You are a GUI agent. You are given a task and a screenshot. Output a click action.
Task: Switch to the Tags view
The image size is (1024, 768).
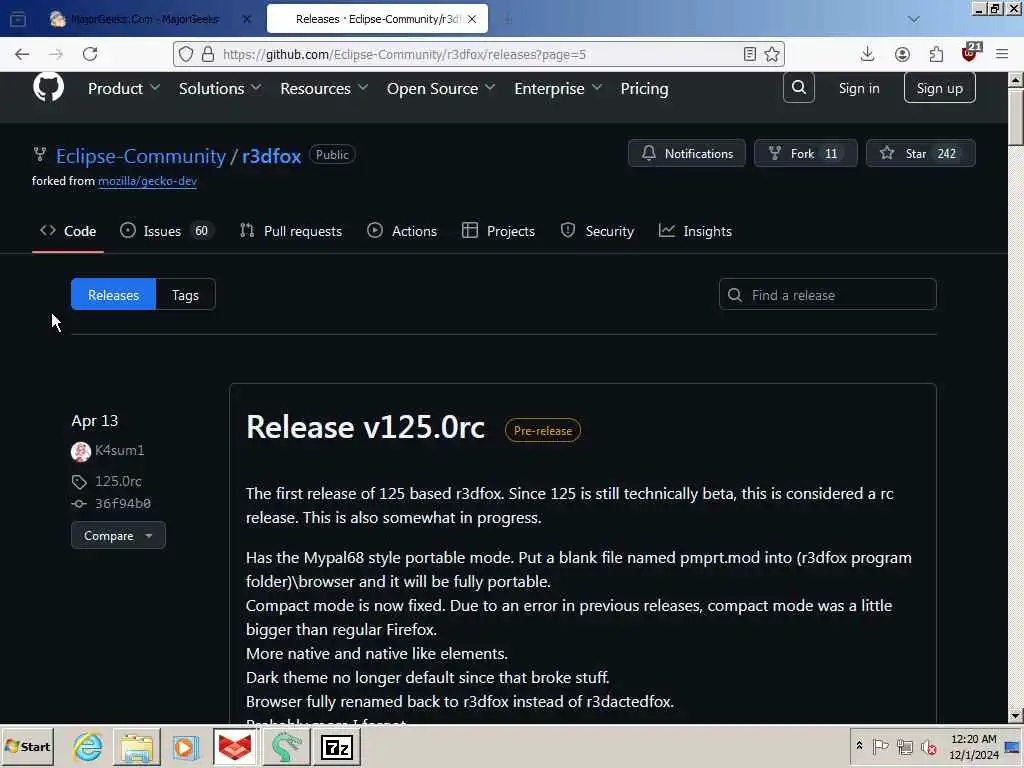tap(185, 295)
